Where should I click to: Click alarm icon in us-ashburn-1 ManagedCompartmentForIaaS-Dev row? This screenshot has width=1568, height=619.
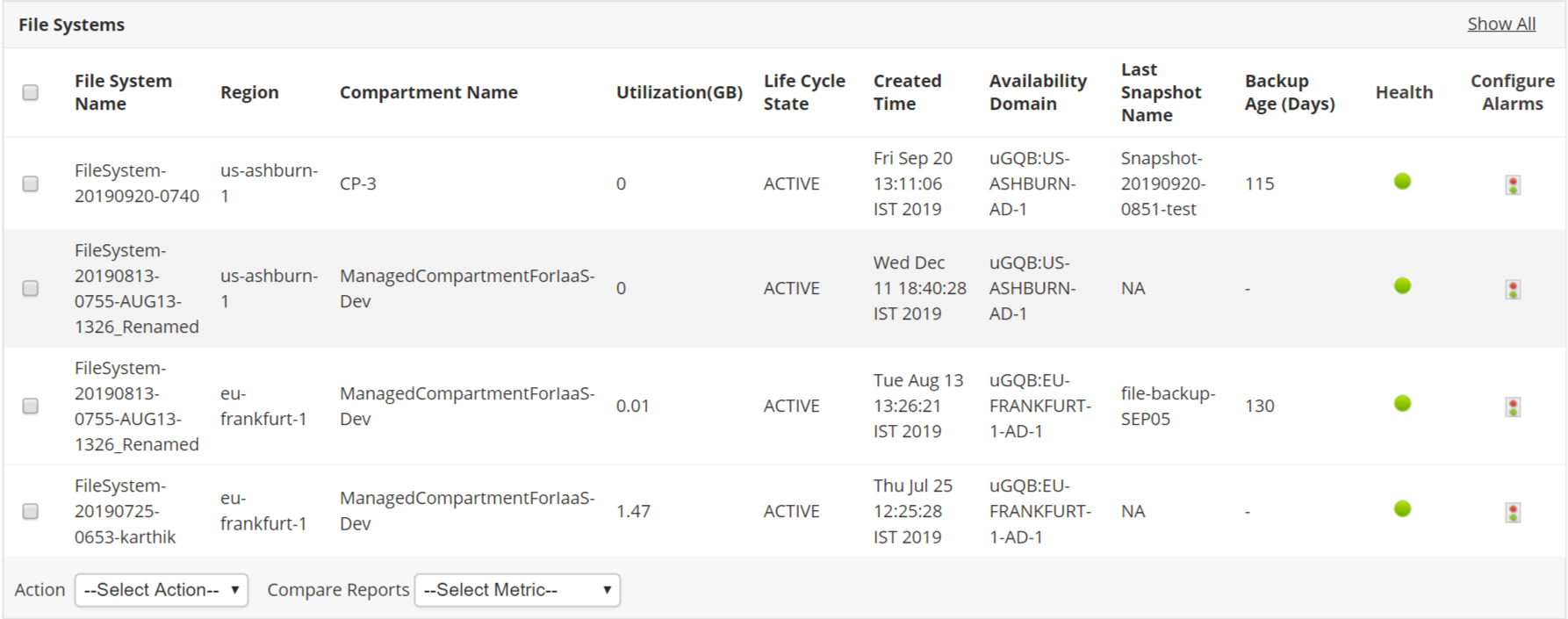tap(1513, 289)
